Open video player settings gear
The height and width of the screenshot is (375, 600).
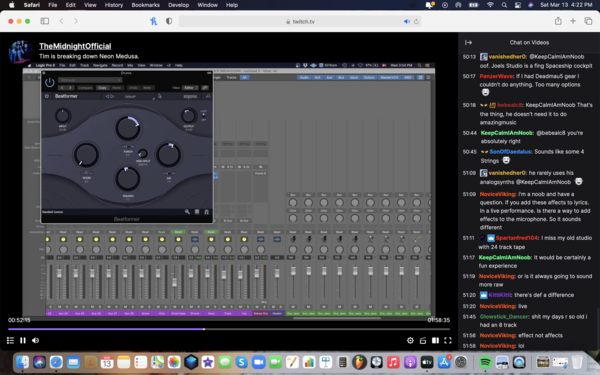[410, 340]
